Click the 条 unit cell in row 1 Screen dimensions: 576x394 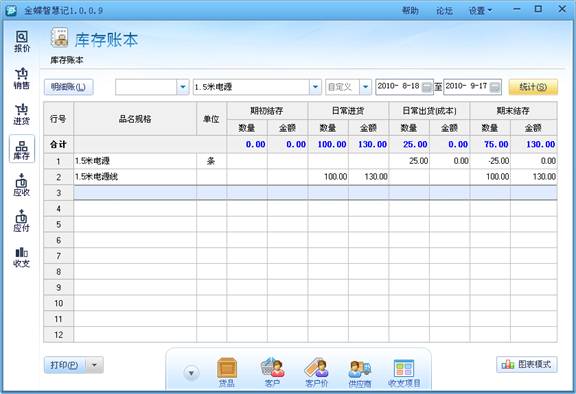[x=211, y=161]
